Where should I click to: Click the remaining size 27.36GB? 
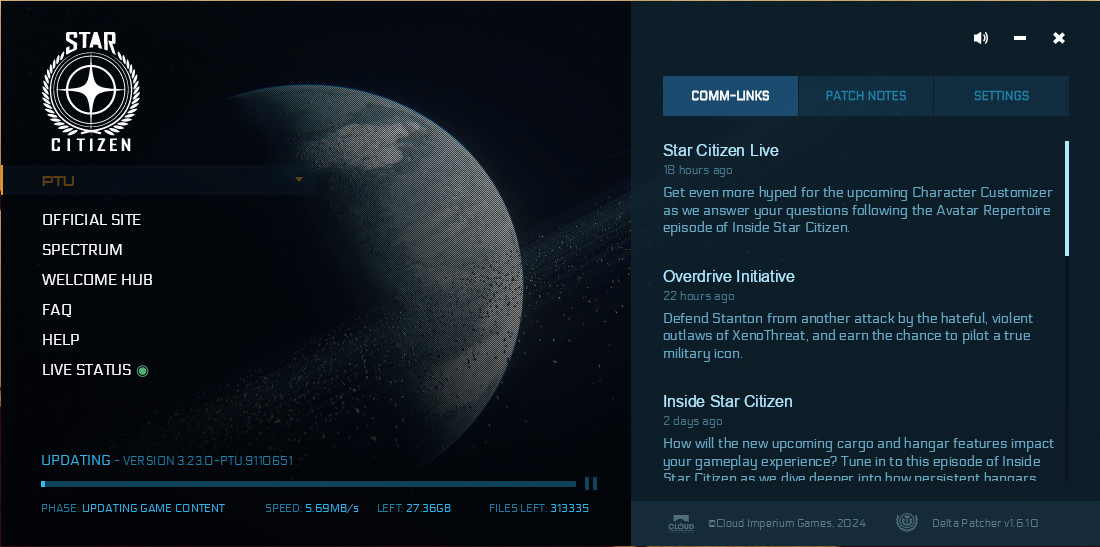coord(429,508)
